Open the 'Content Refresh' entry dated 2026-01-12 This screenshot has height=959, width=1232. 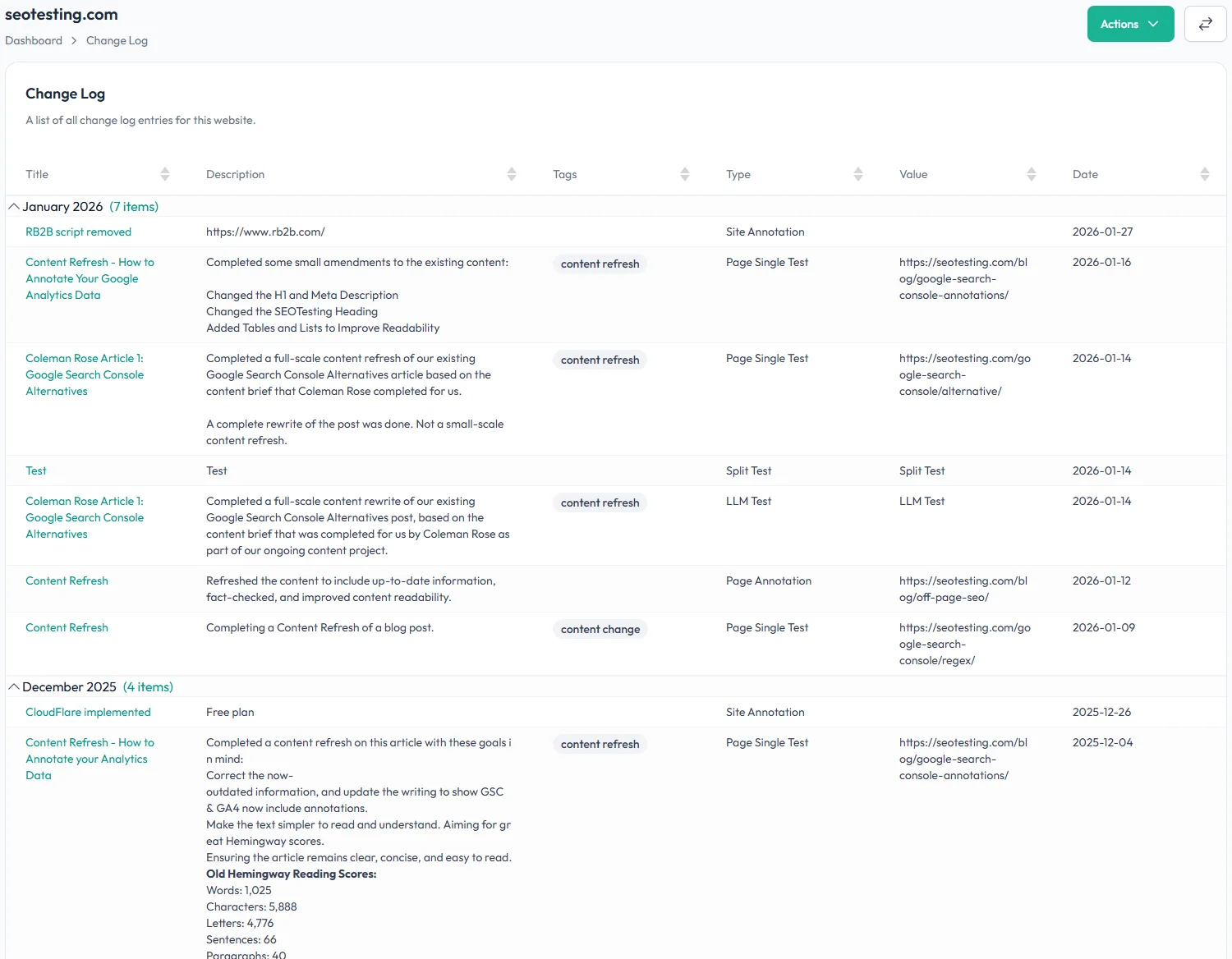point(67,580)
